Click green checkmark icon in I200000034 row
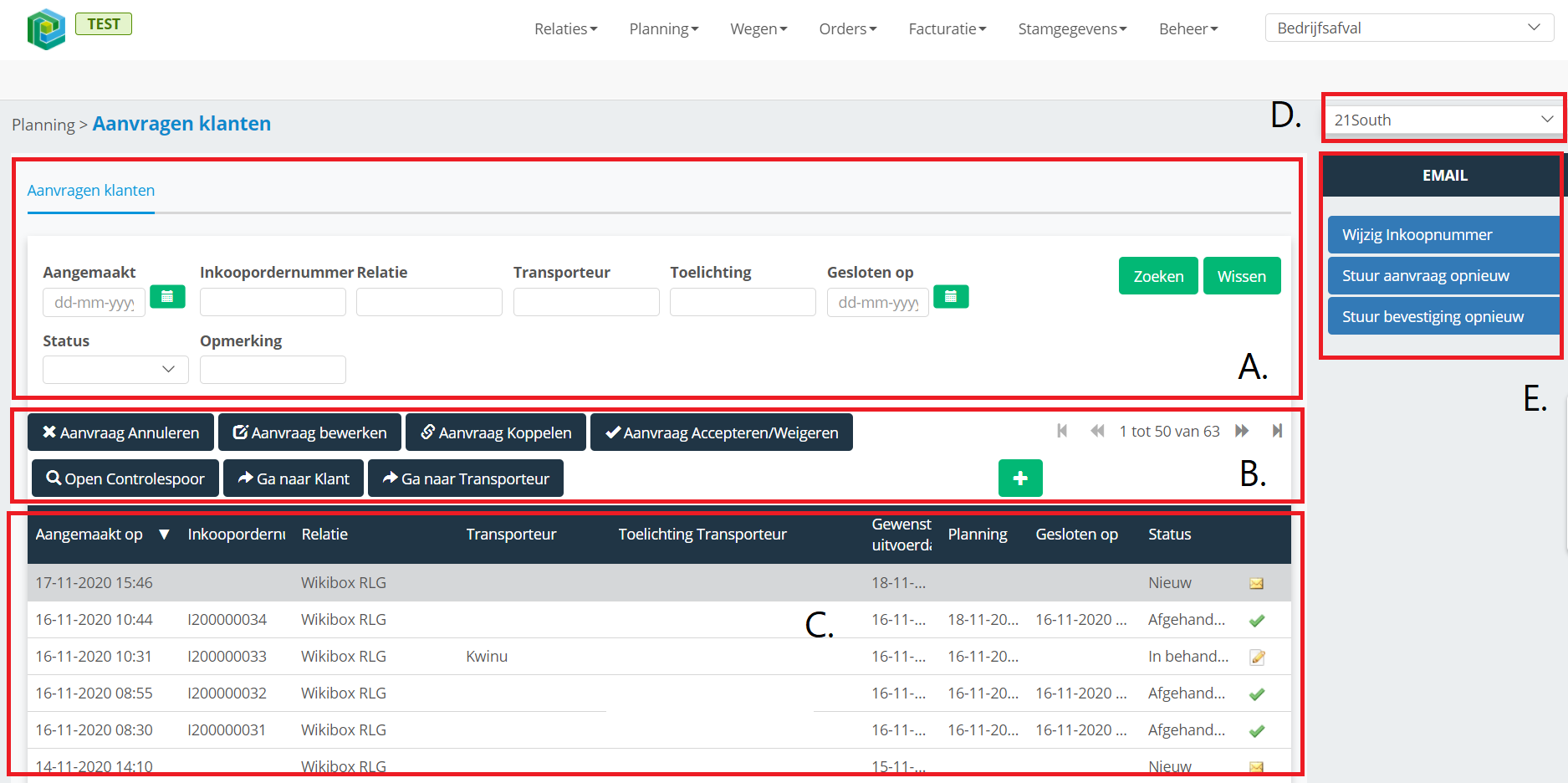1568x783 pixels. point(1256,621)
